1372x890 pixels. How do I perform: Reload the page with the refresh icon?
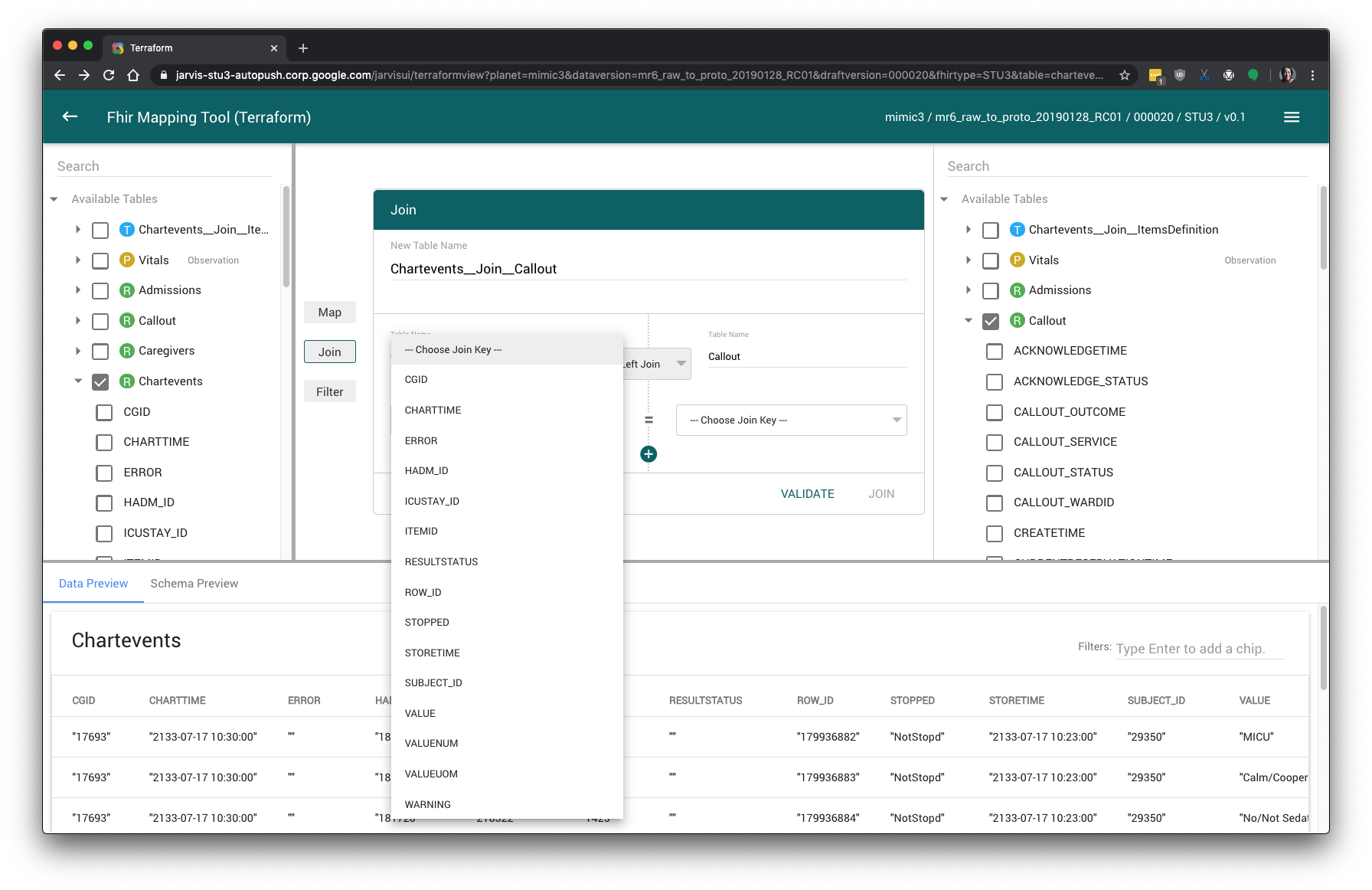109,75
